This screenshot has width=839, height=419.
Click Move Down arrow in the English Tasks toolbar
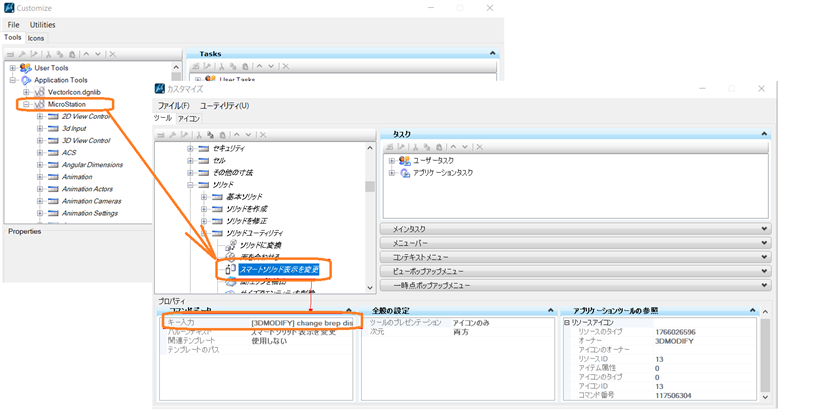(x=271, y=66)
